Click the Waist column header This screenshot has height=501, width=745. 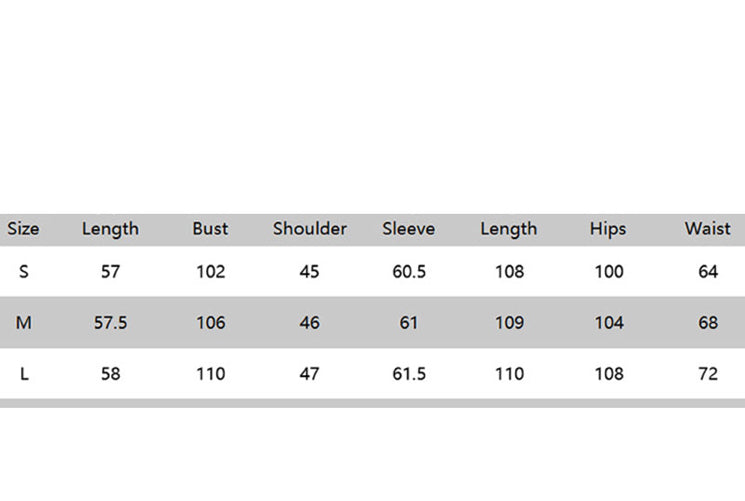[707, 229]
